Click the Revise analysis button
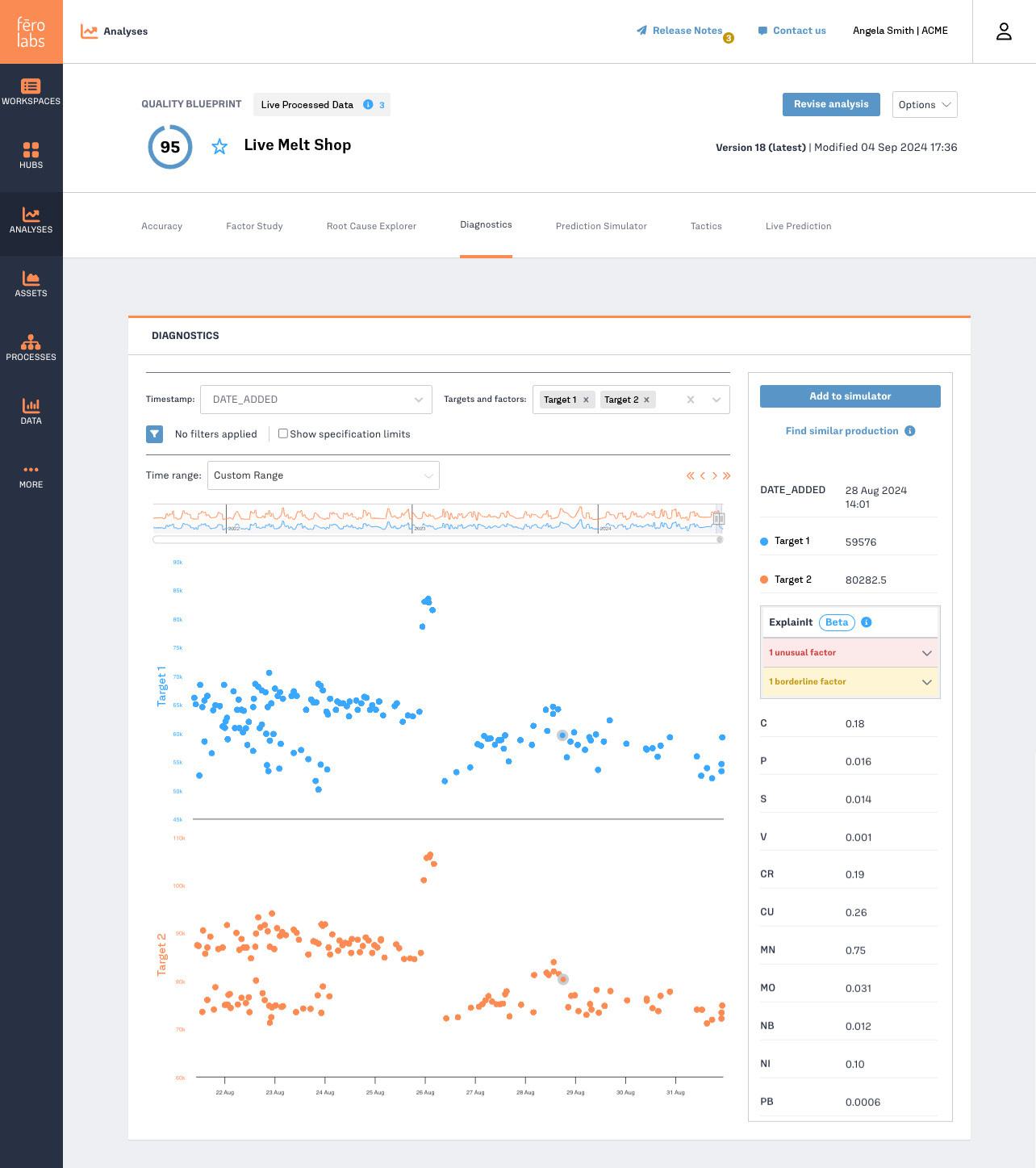 coord(830,104)
